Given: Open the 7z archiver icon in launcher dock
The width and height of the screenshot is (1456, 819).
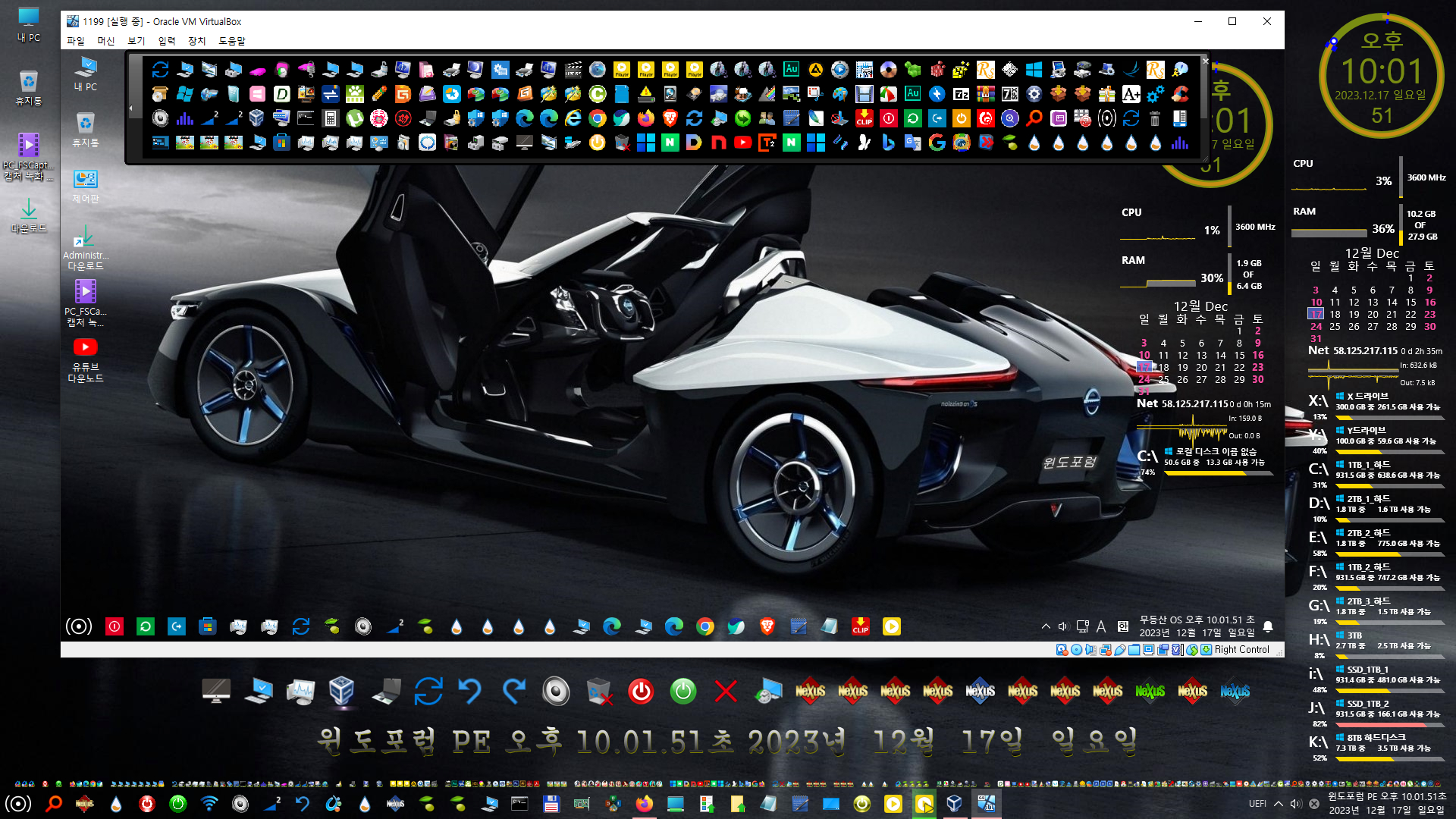Looking at the screenshot, I should [962, 94].
